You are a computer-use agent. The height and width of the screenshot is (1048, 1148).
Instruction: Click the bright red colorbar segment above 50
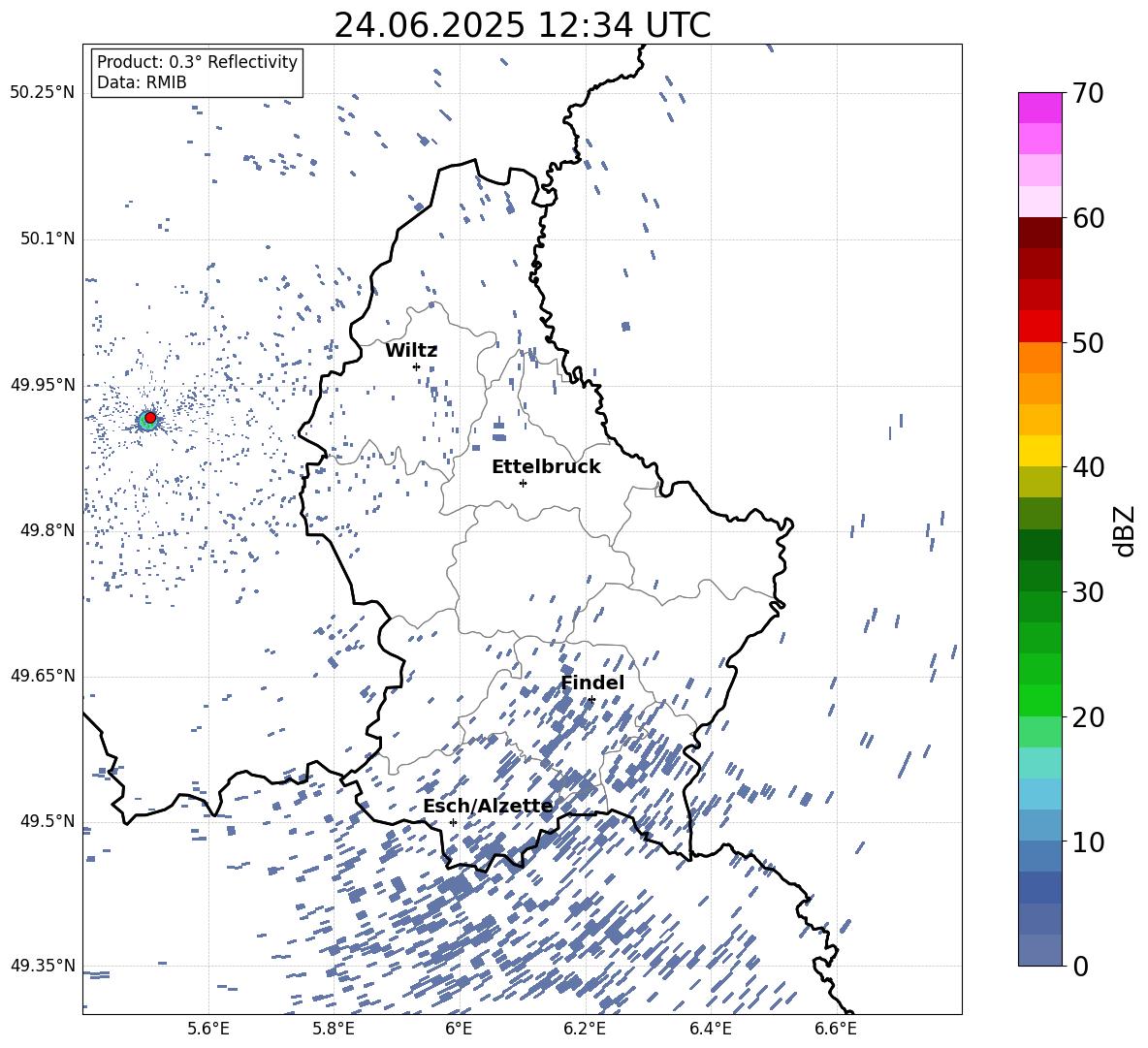[1039, 327]
